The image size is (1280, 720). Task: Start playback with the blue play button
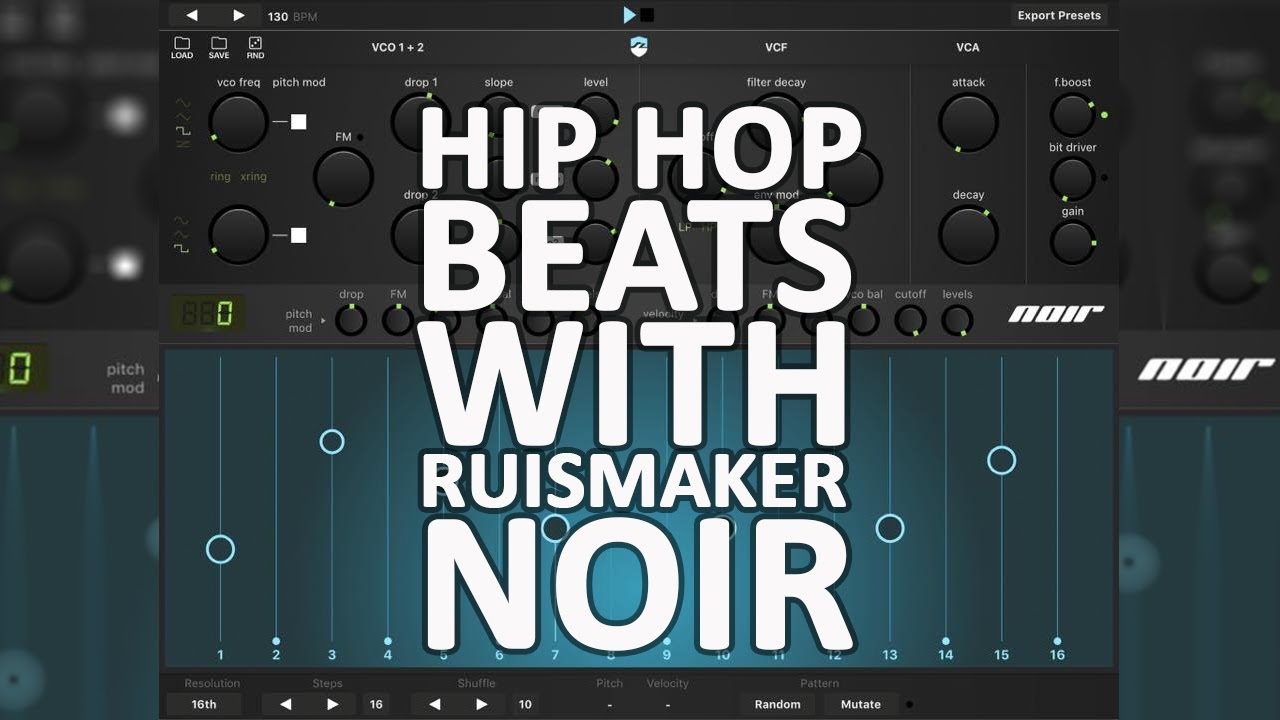click(x=629, y=15)
